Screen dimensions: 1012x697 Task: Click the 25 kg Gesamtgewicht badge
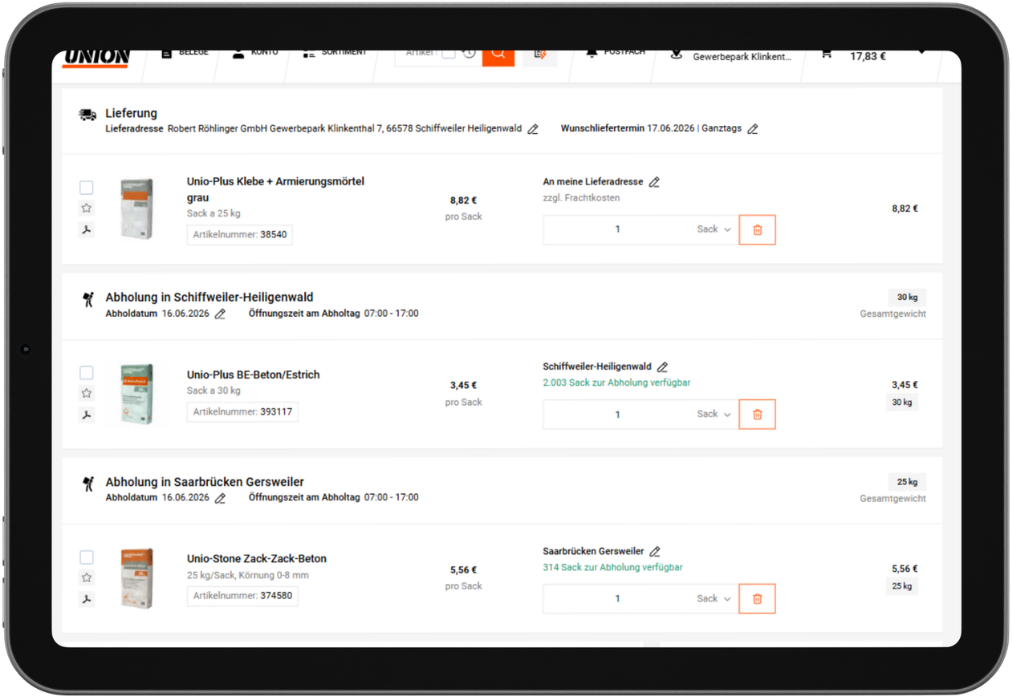point(907,482)
